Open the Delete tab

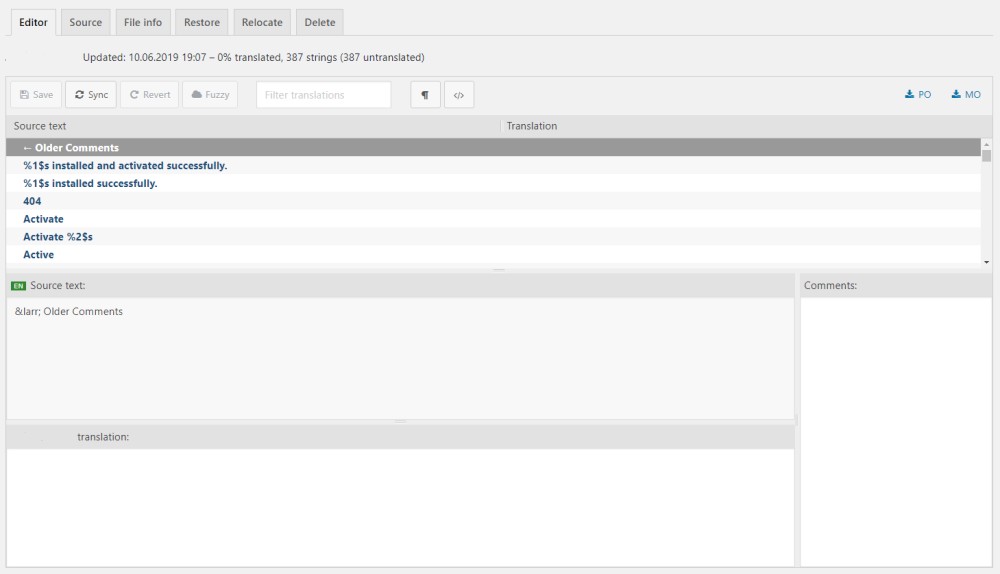(x=320, y=22)
